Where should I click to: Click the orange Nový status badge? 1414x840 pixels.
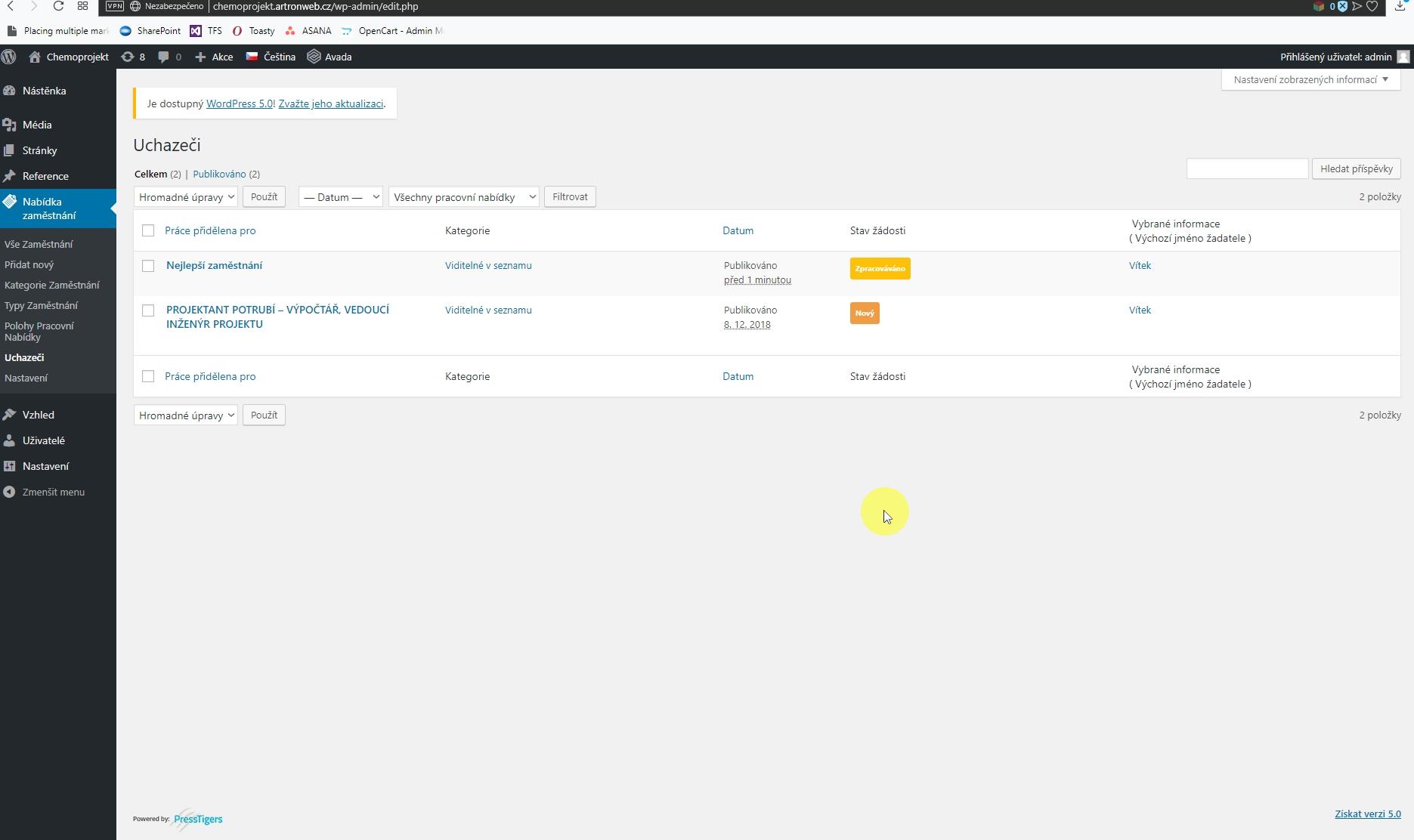[864, 313]
